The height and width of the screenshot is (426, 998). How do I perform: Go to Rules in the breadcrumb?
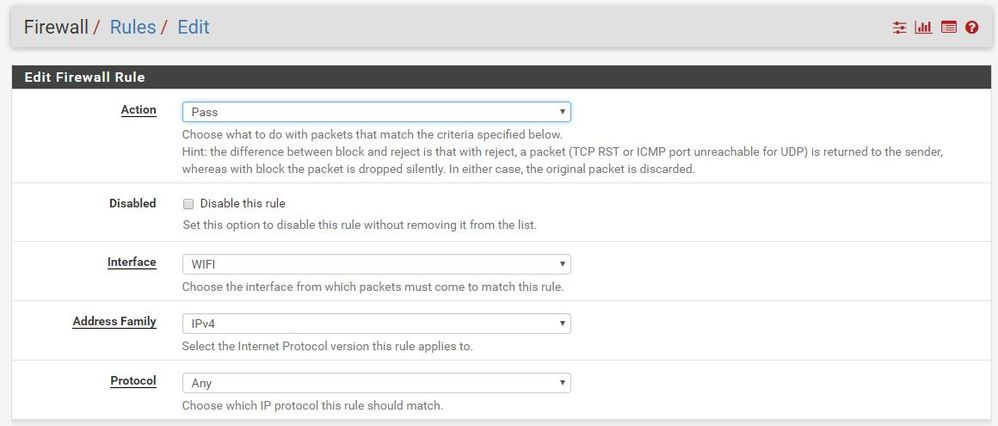click(x=132, y=27)
